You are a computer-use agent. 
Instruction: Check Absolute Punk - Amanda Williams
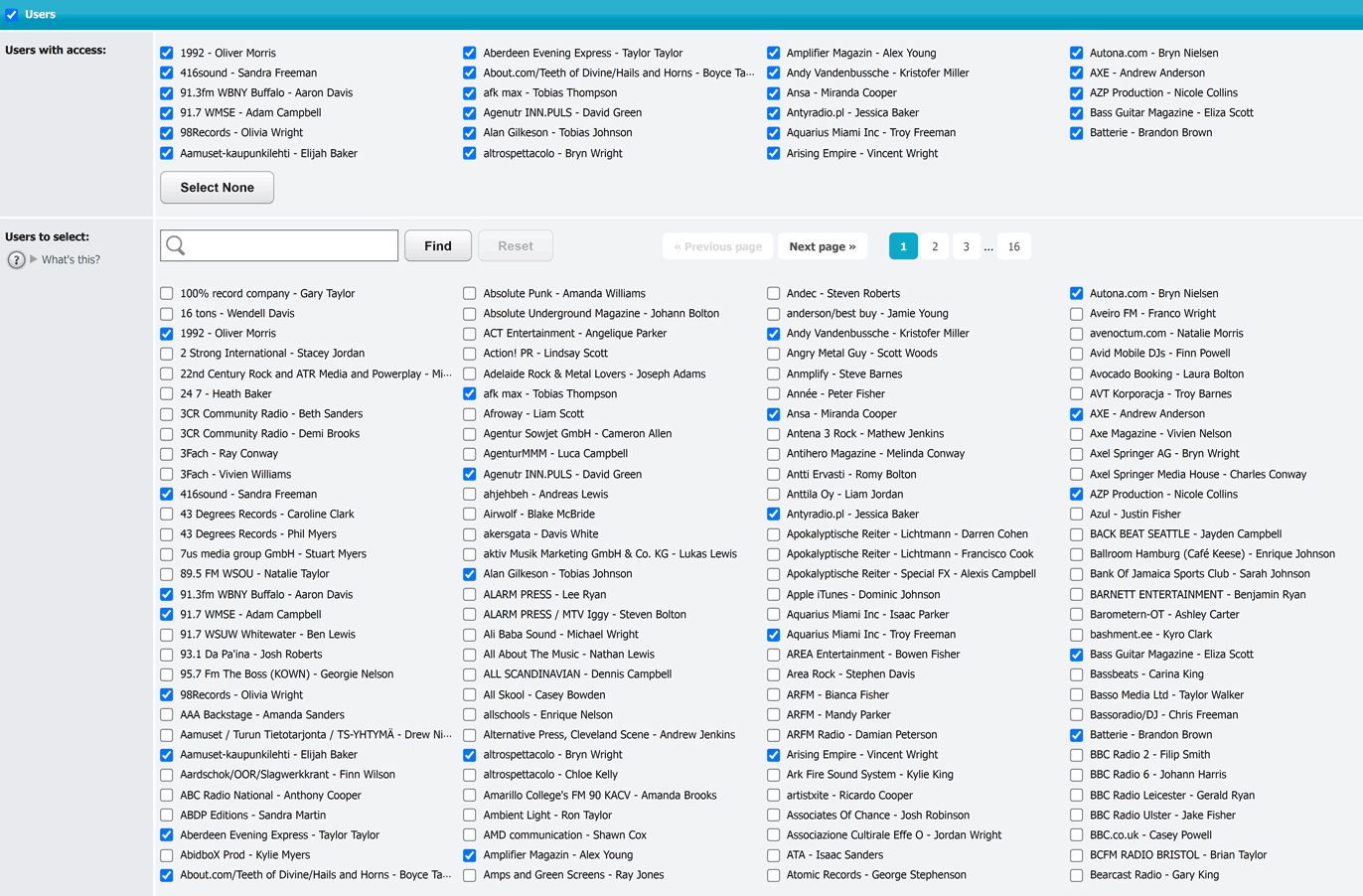click(470, 293)
